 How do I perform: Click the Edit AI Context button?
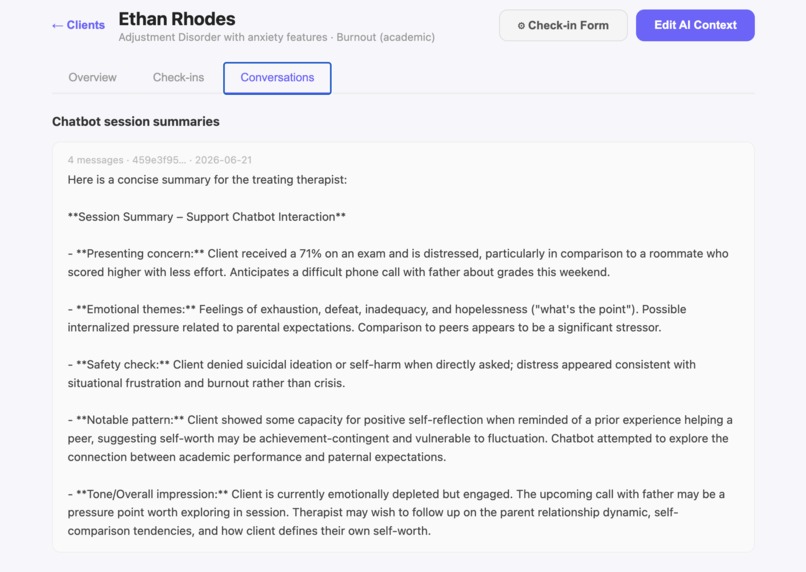[695, 25]
